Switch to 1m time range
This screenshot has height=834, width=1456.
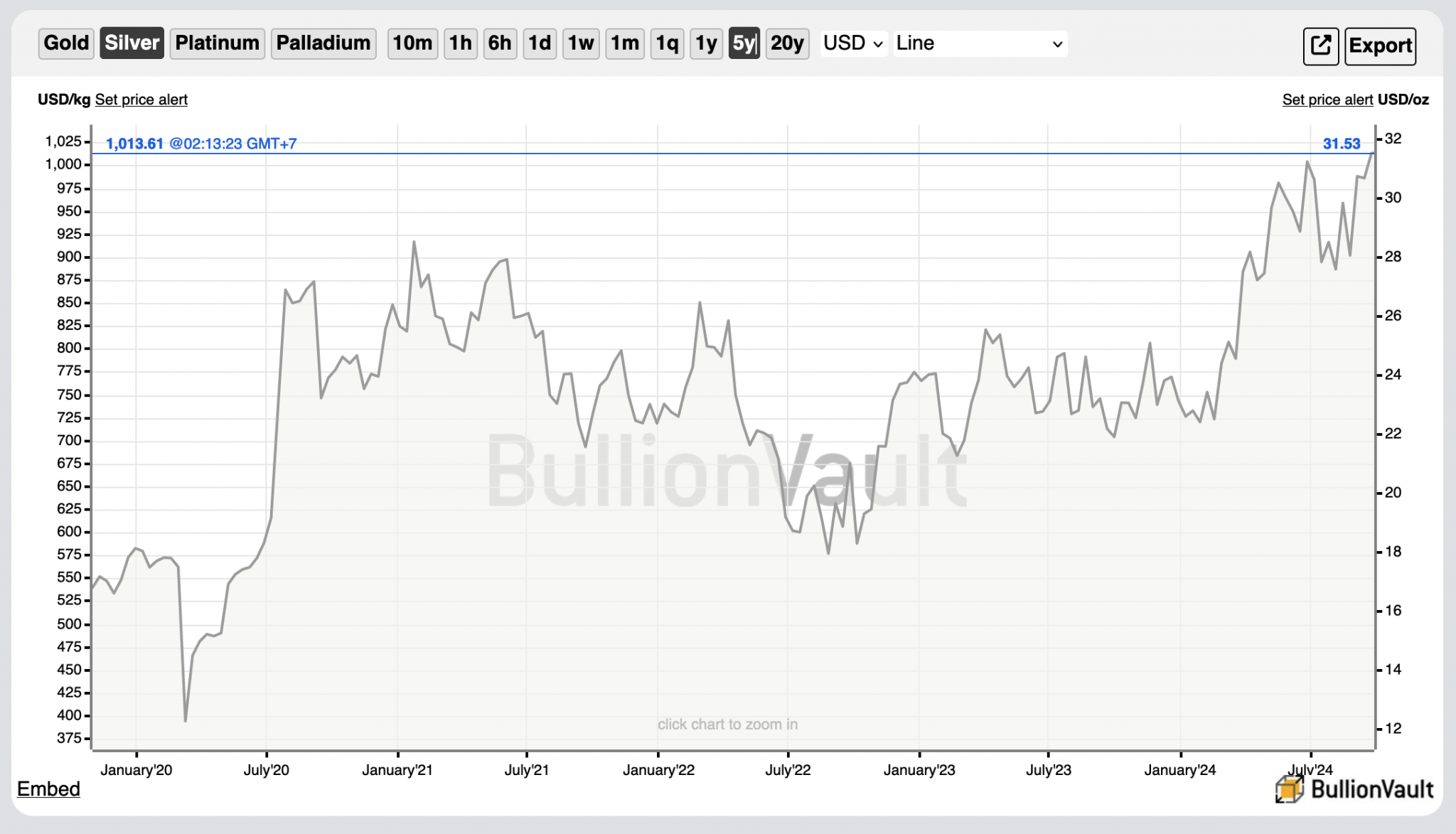coord(625,43)
